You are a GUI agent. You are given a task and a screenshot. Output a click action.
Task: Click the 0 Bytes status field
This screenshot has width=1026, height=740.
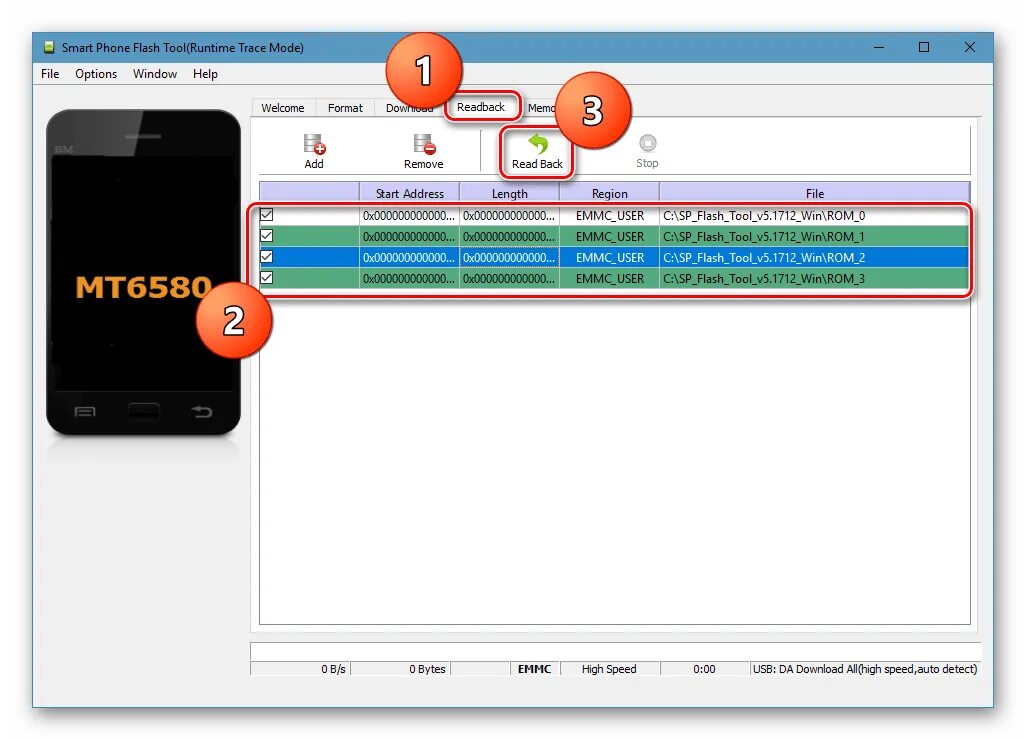[400, 669]
